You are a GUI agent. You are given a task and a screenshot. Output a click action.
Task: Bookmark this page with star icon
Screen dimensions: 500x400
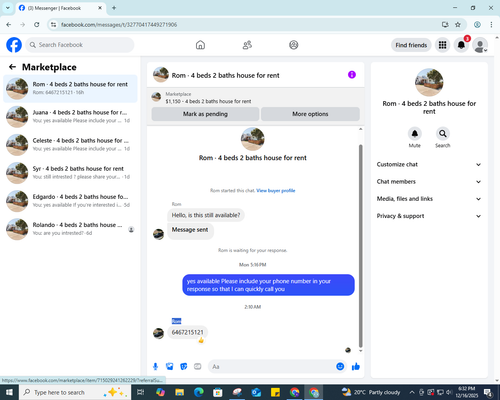458,25
